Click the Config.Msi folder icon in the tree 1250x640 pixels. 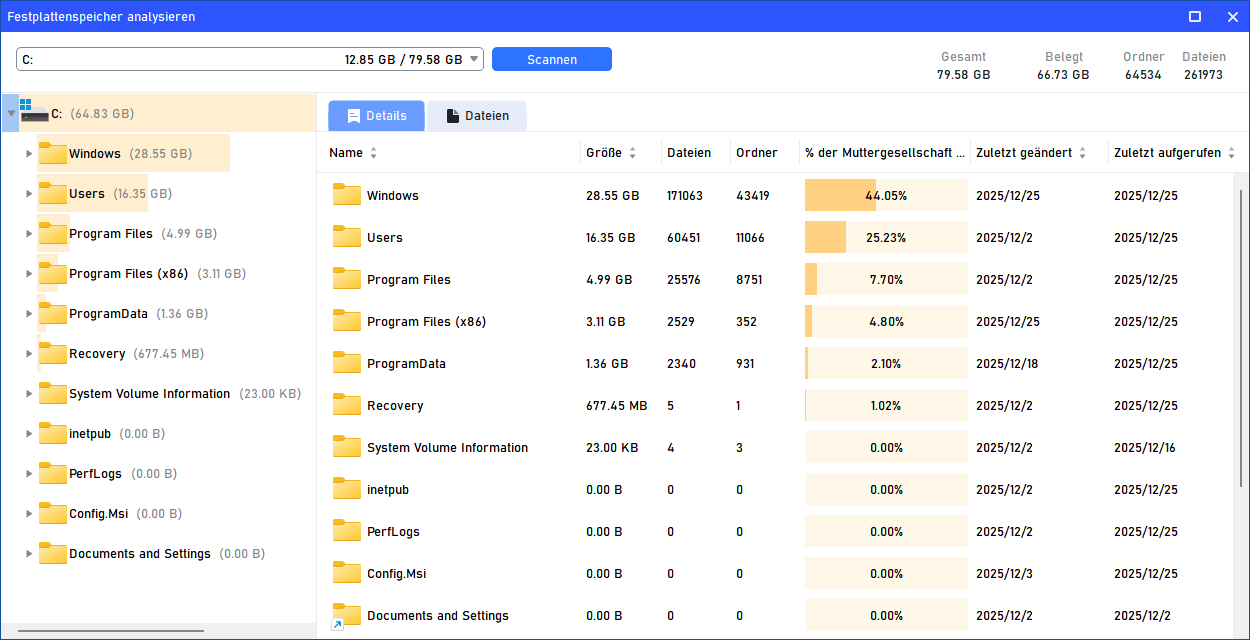(x=52, y=513)
